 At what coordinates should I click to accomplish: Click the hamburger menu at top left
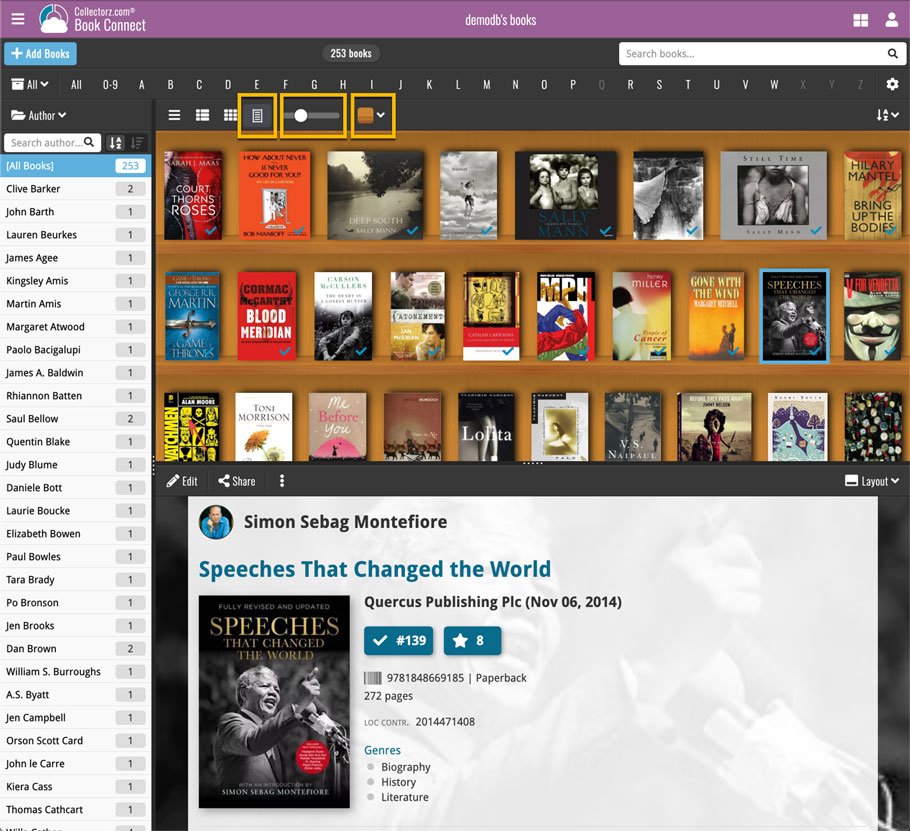click(x=17, y=17)
